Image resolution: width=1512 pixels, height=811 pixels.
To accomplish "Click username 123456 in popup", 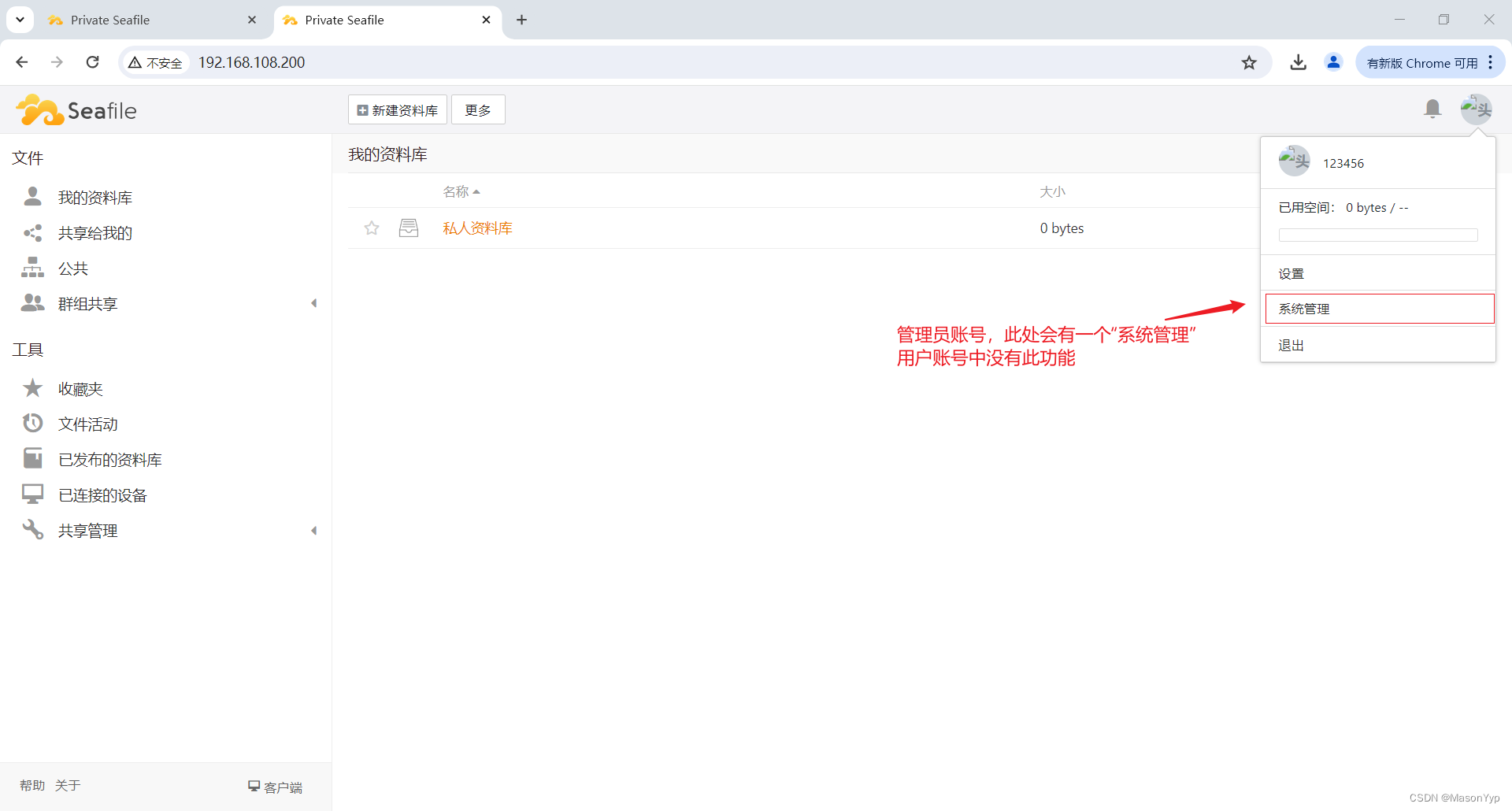I will [x=1343, y=163].
